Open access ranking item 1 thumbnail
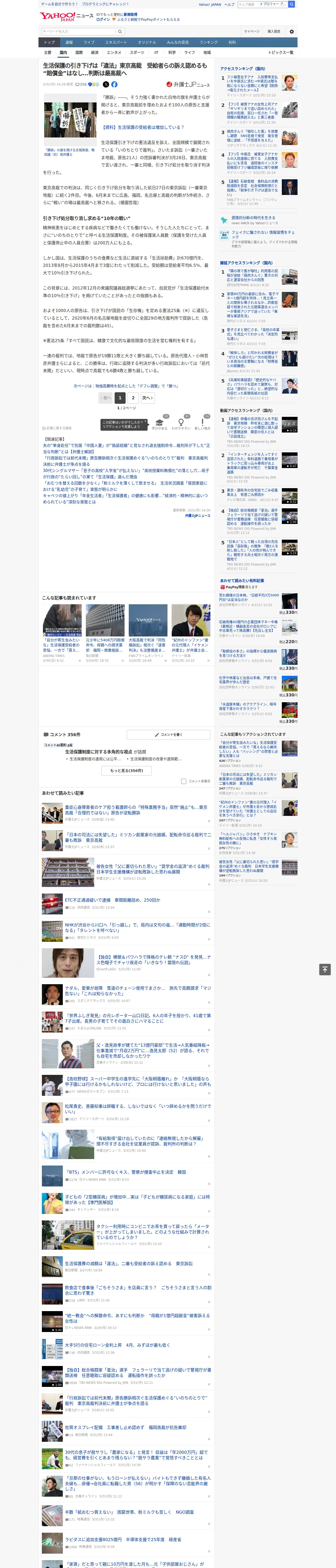336x1568 pixels. (x=290, y=83)
